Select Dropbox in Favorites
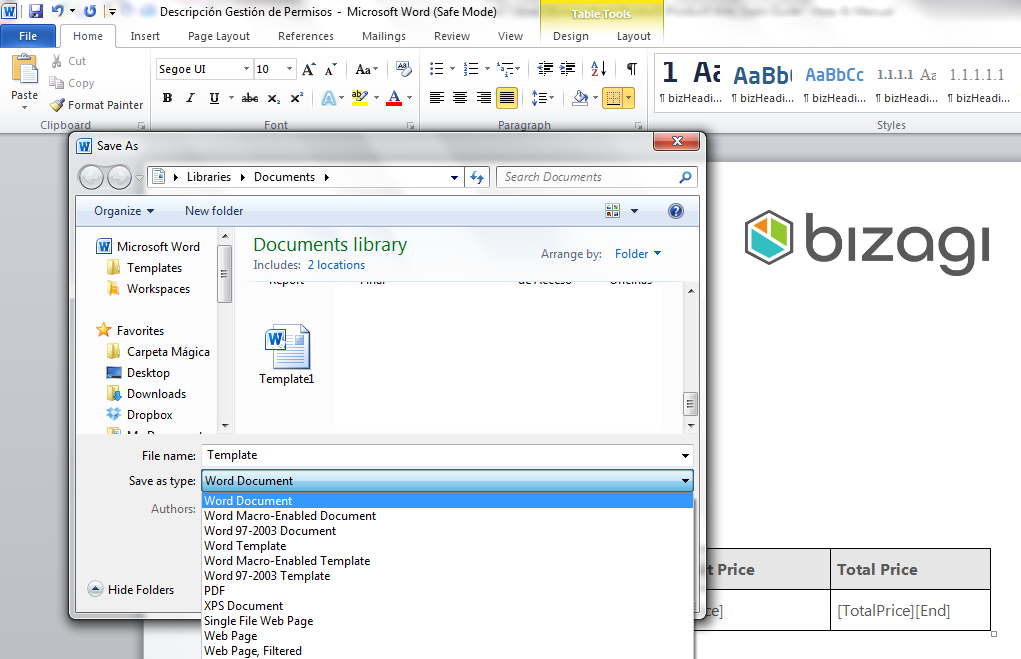 (149, 415)
